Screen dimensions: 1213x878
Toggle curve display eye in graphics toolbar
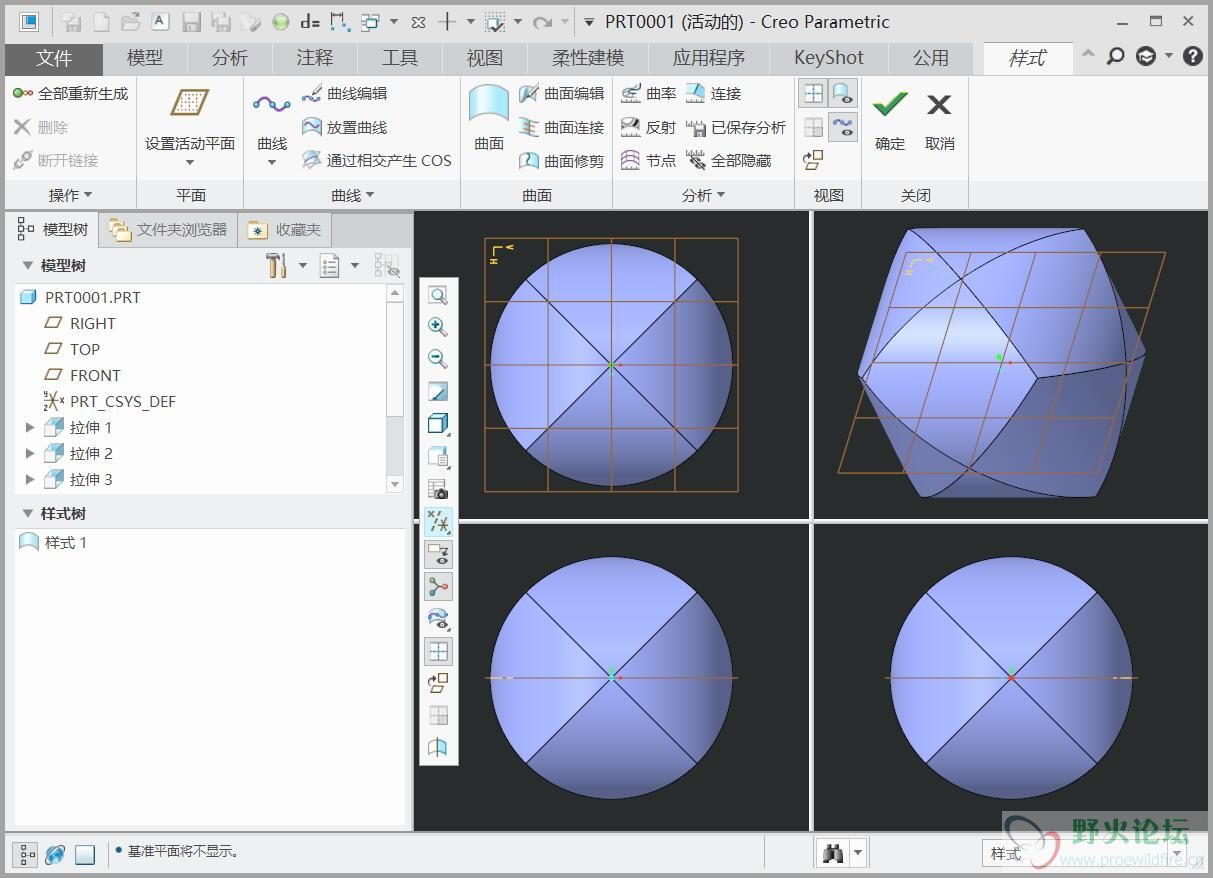(x=438, y=619)
